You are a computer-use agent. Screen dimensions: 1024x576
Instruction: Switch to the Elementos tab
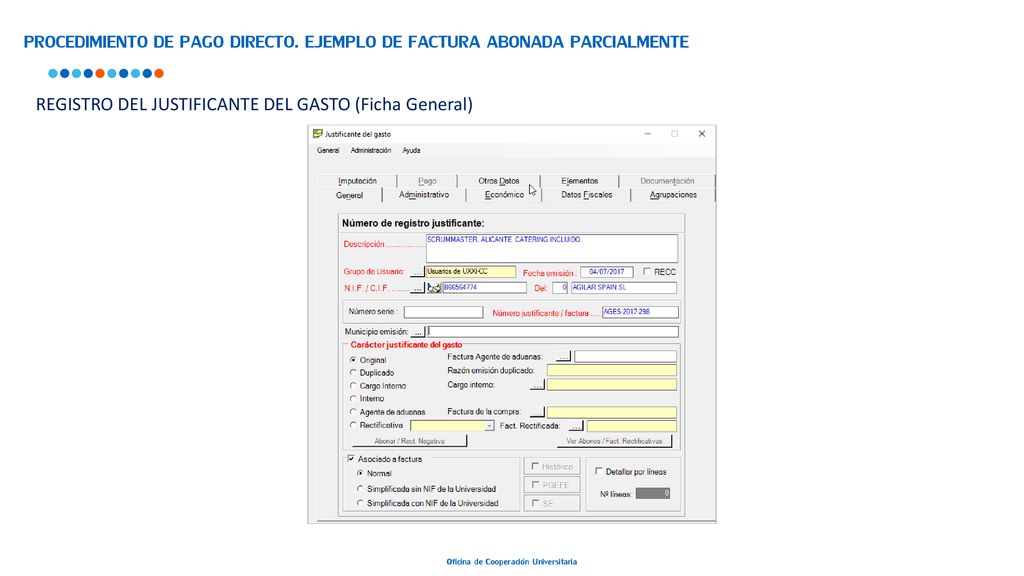tap(579, 181)
